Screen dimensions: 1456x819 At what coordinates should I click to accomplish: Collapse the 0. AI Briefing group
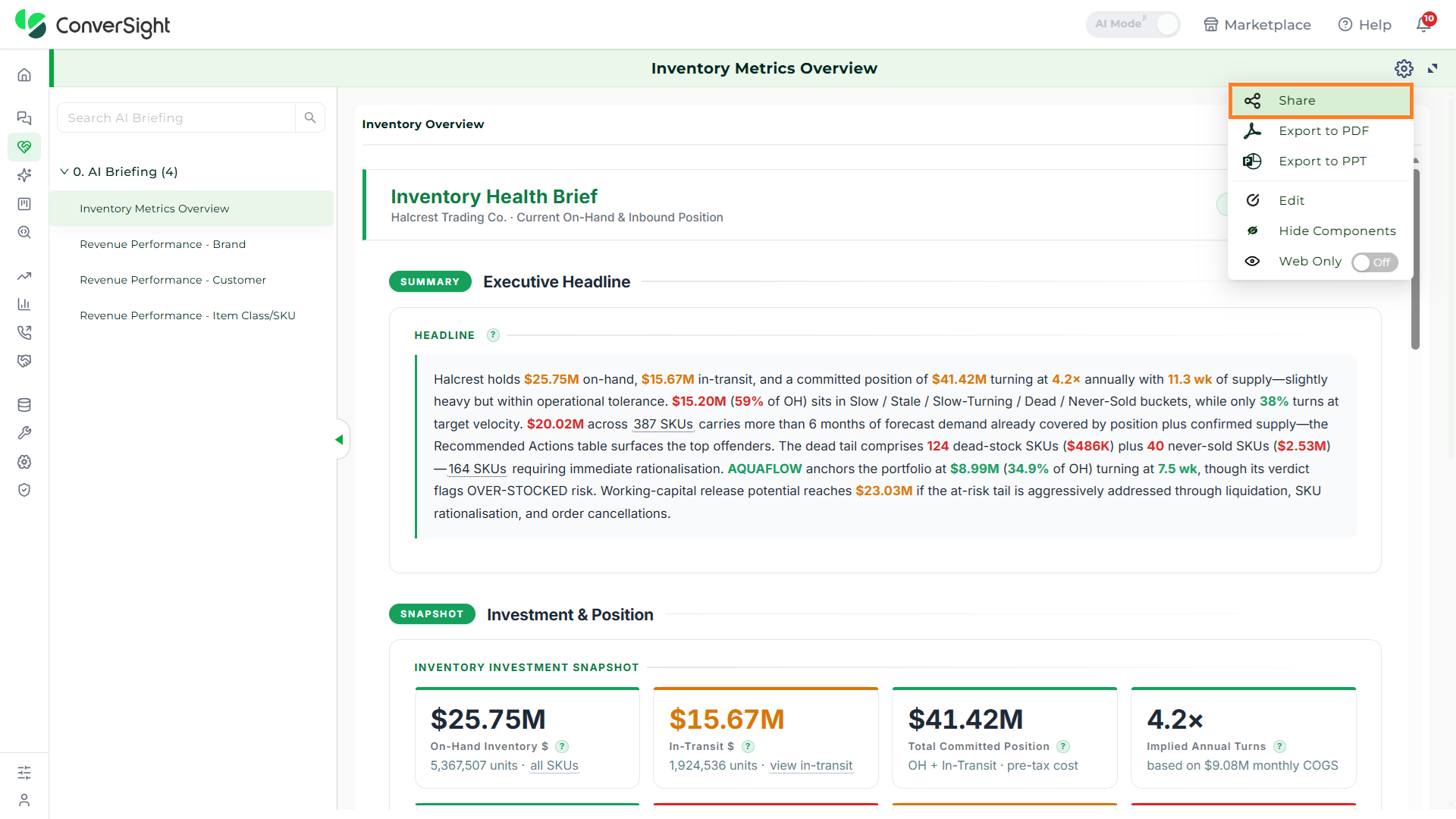tap(64, 171)
